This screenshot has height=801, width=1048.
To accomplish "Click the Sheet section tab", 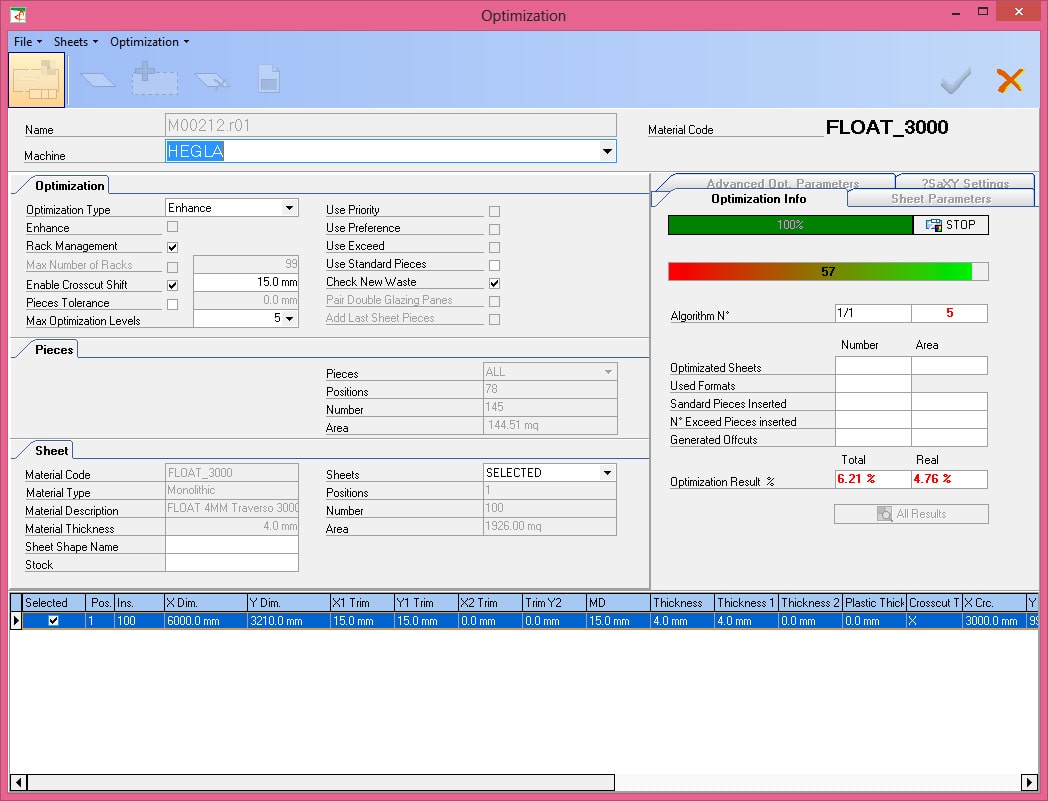I will point(51,451).
